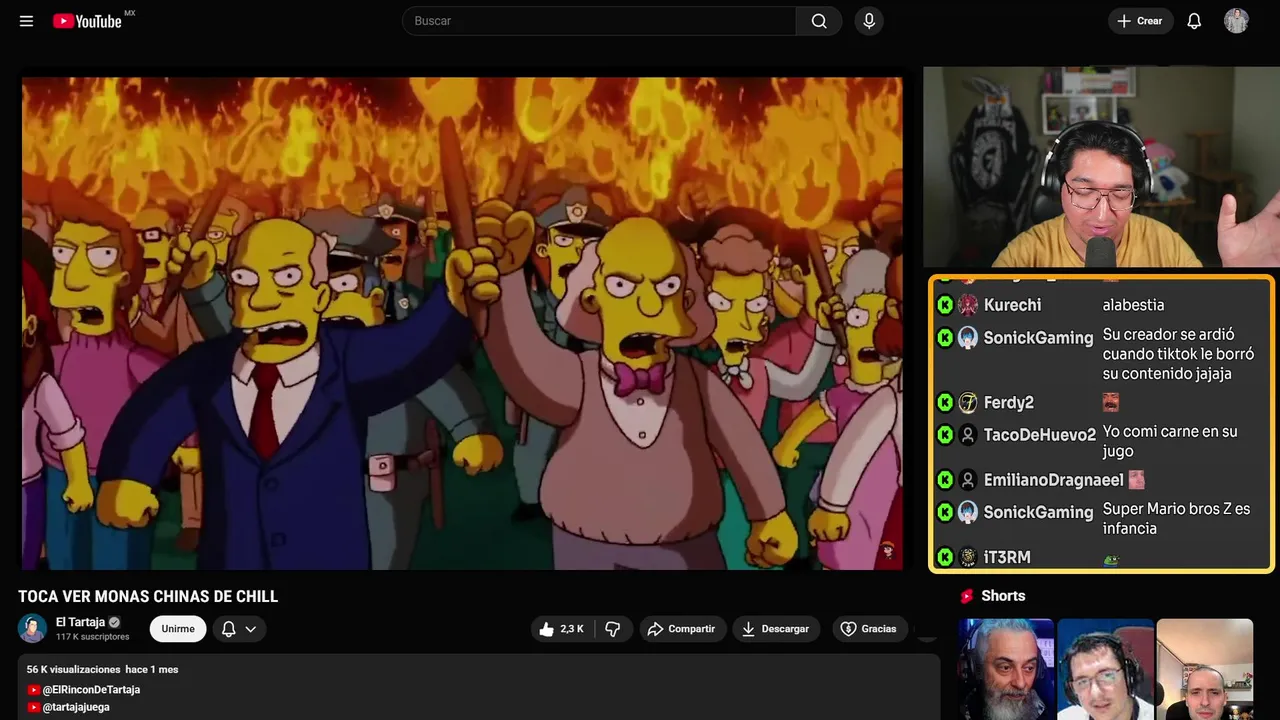The image size is (1280, 720).
Task: Send Gracias super thanks
Action: coord(868,629)
